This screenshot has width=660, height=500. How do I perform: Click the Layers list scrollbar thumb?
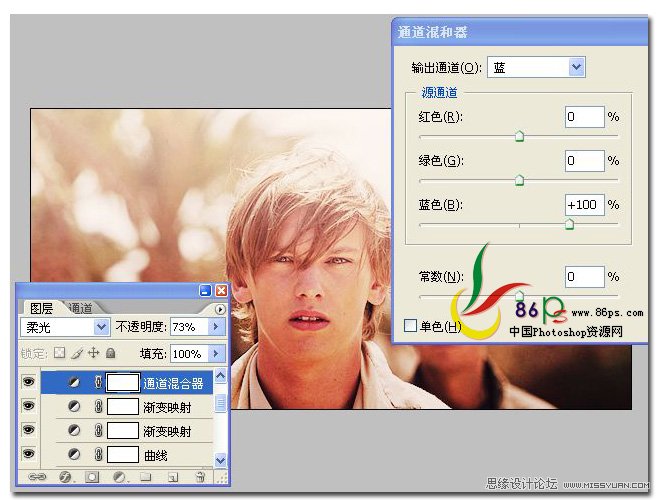221,403
